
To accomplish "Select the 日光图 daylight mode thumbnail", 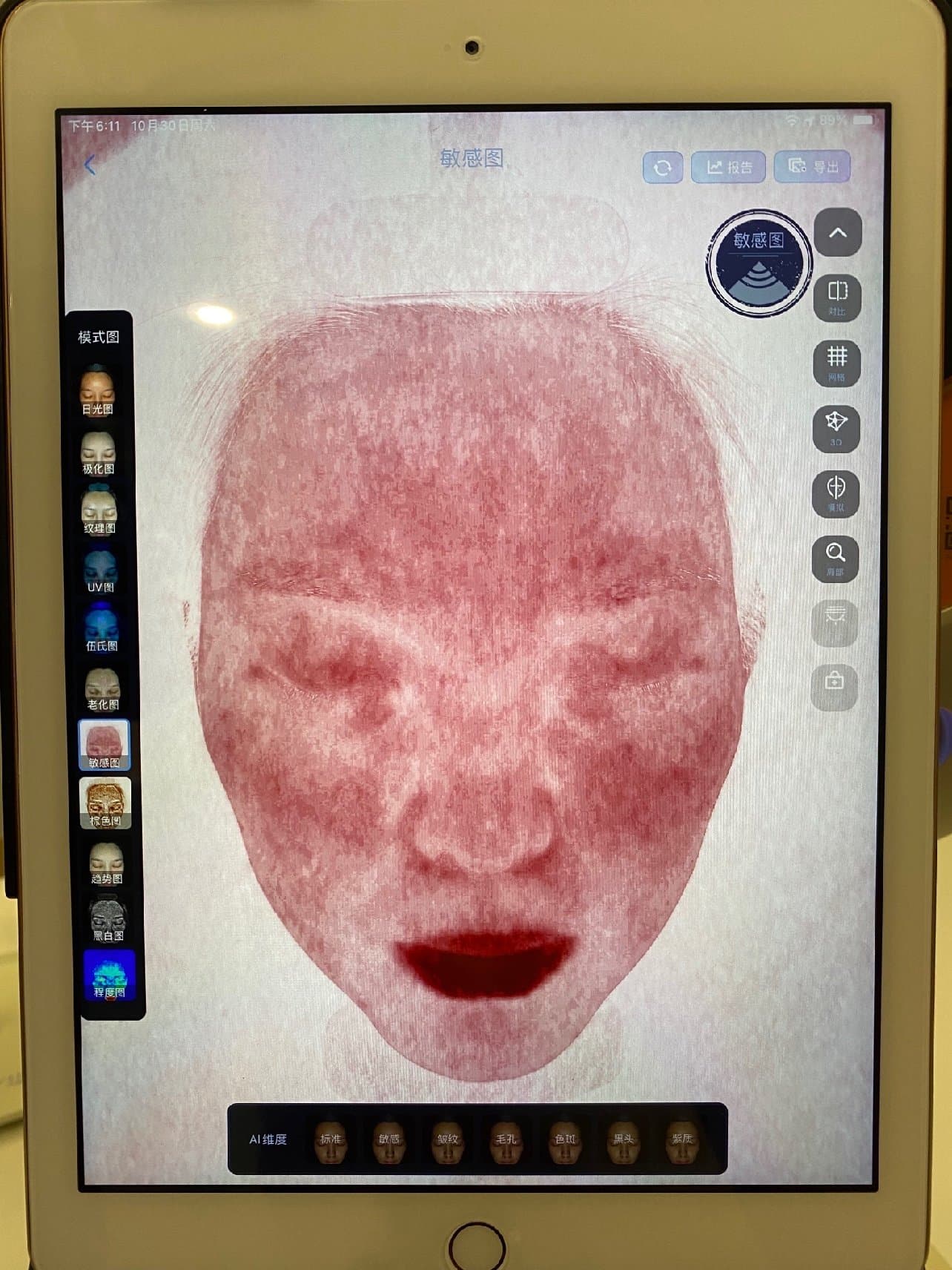I will click(98, 390).
